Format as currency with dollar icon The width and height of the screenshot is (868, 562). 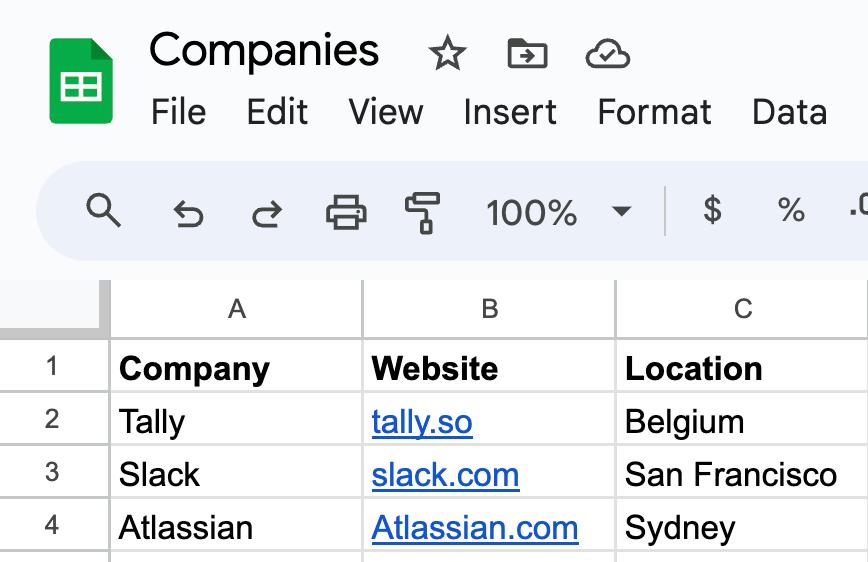tap(712, 210)
